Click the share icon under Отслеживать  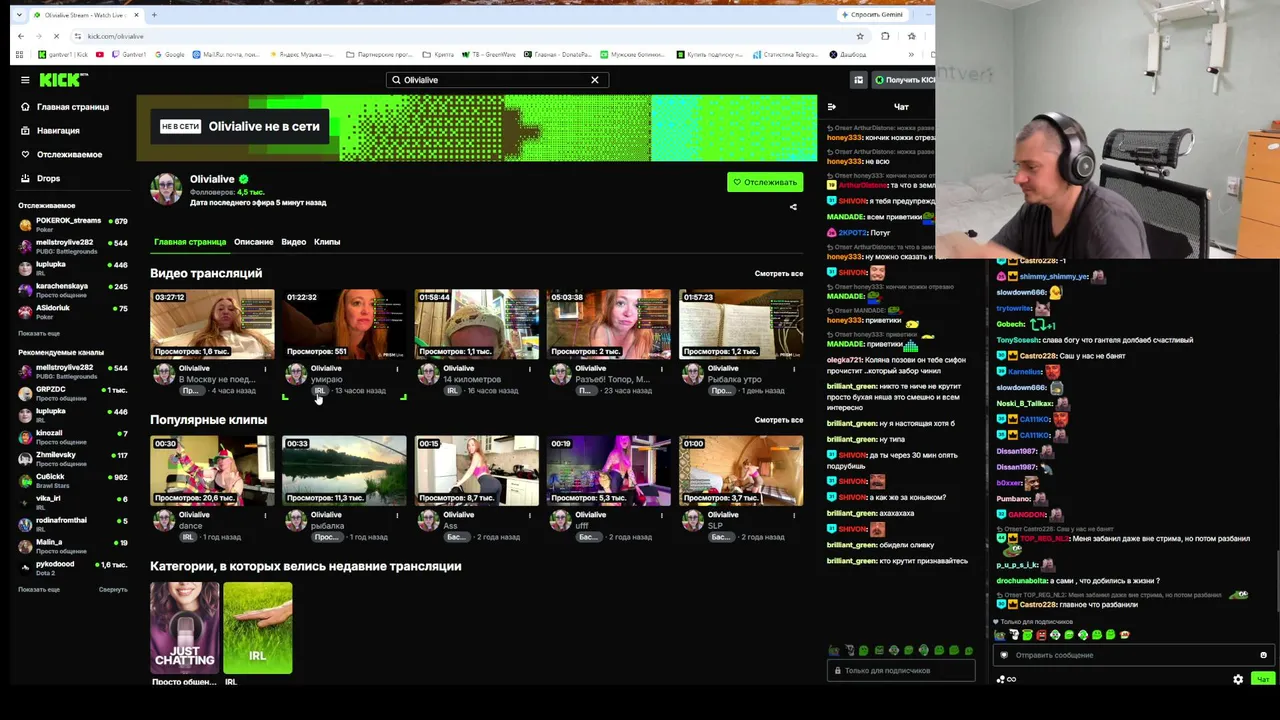(793, 207)
